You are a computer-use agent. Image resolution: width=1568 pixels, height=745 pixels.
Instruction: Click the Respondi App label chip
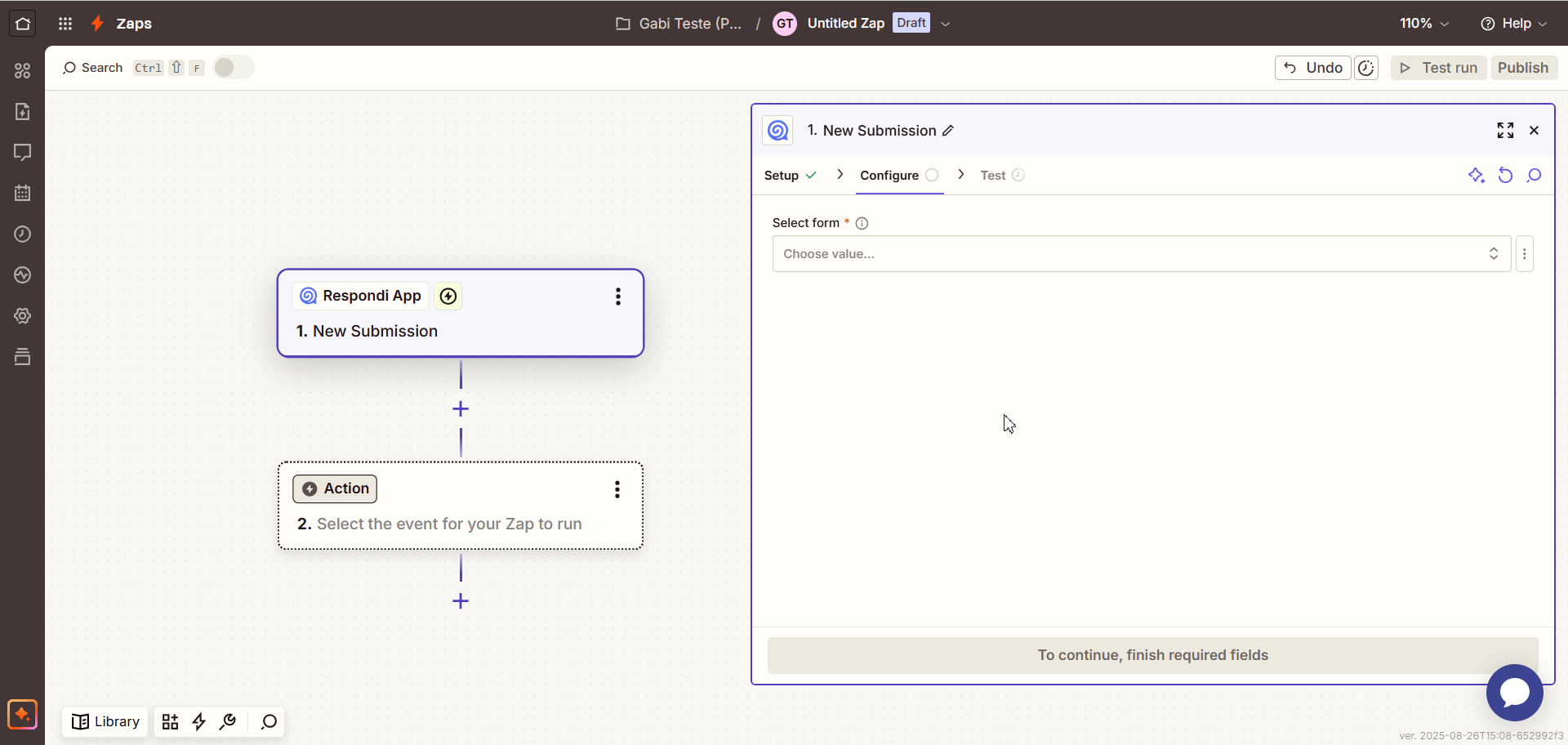[x=360, y=296]
